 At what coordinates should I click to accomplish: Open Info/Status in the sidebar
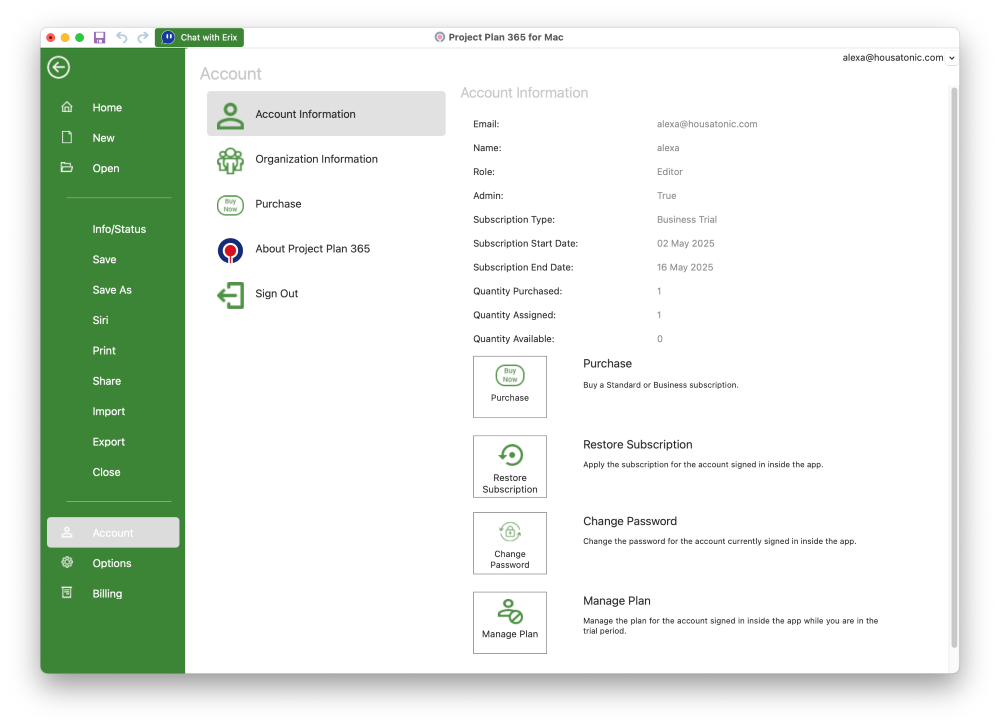coord(119,229)
